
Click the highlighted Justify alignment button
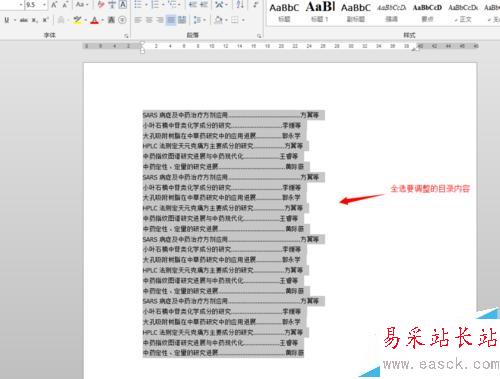coord(171,20)
